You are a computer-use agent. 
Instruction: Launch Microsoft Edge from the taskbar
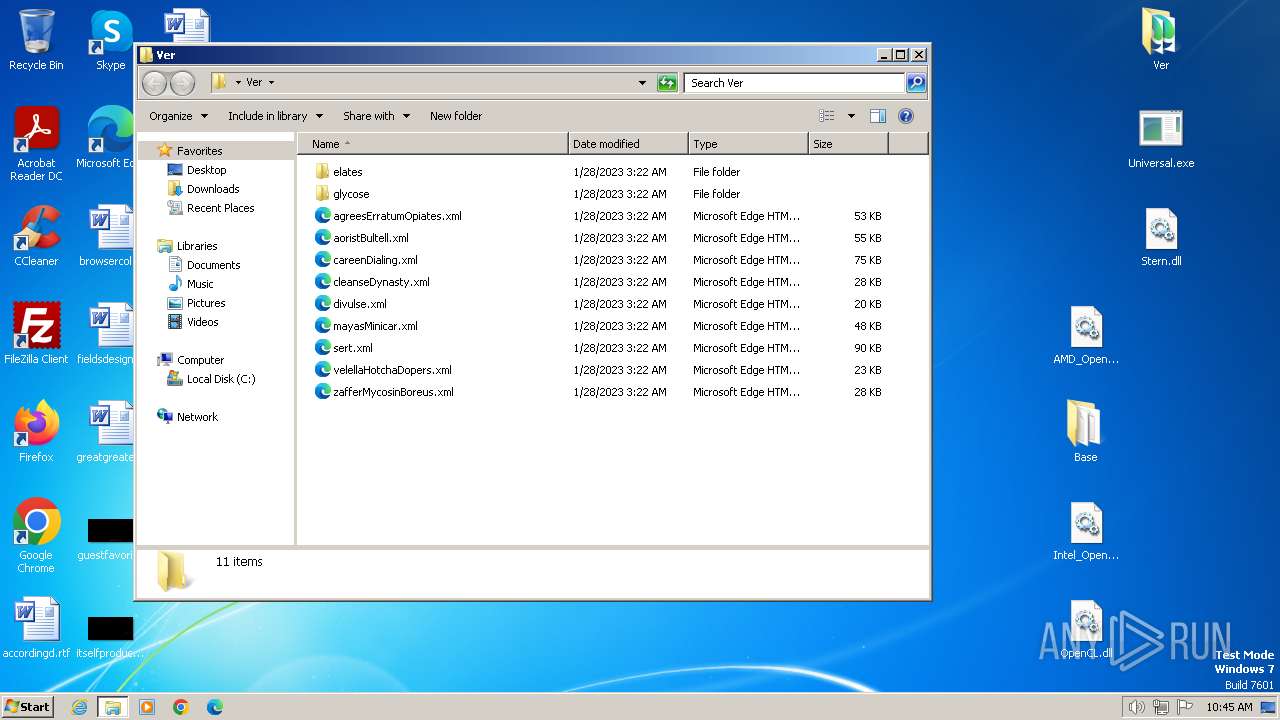(215, 707)
